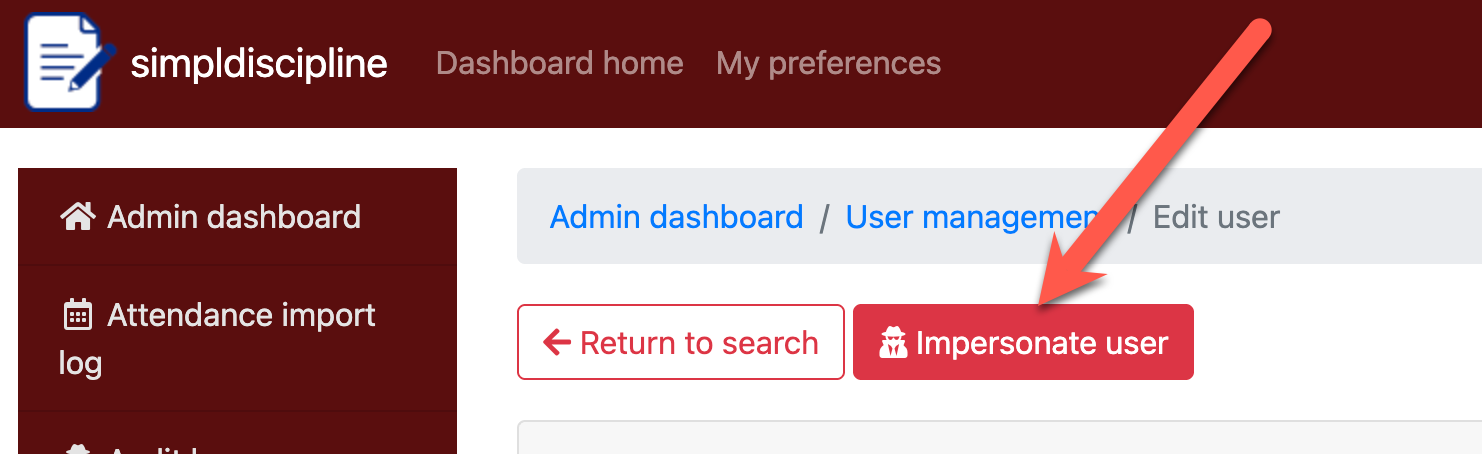Click the left arrow icon on Return to search
This screenshot has height=454, width=1482.
point(556,343)
